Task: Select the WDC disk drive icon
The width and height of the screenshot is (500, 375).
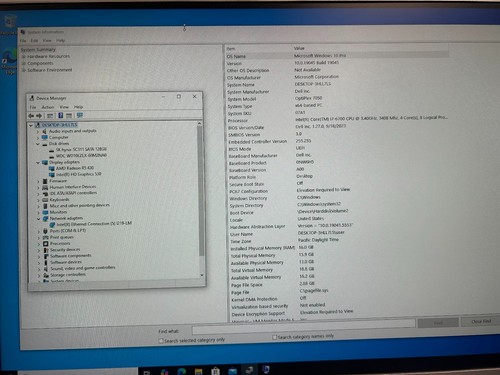Action: coord(51,156)
